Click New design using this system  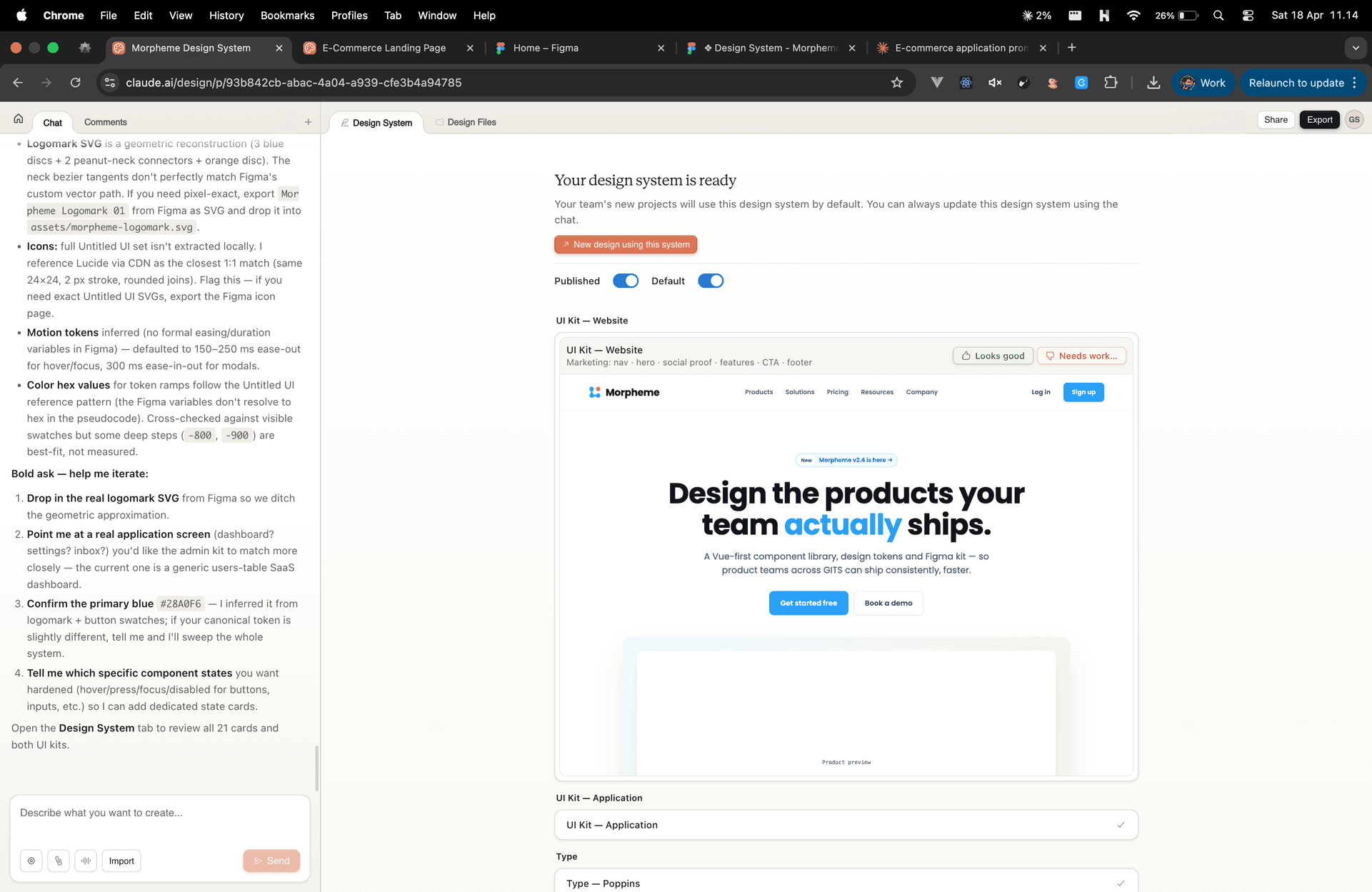(x=626, y=244)
